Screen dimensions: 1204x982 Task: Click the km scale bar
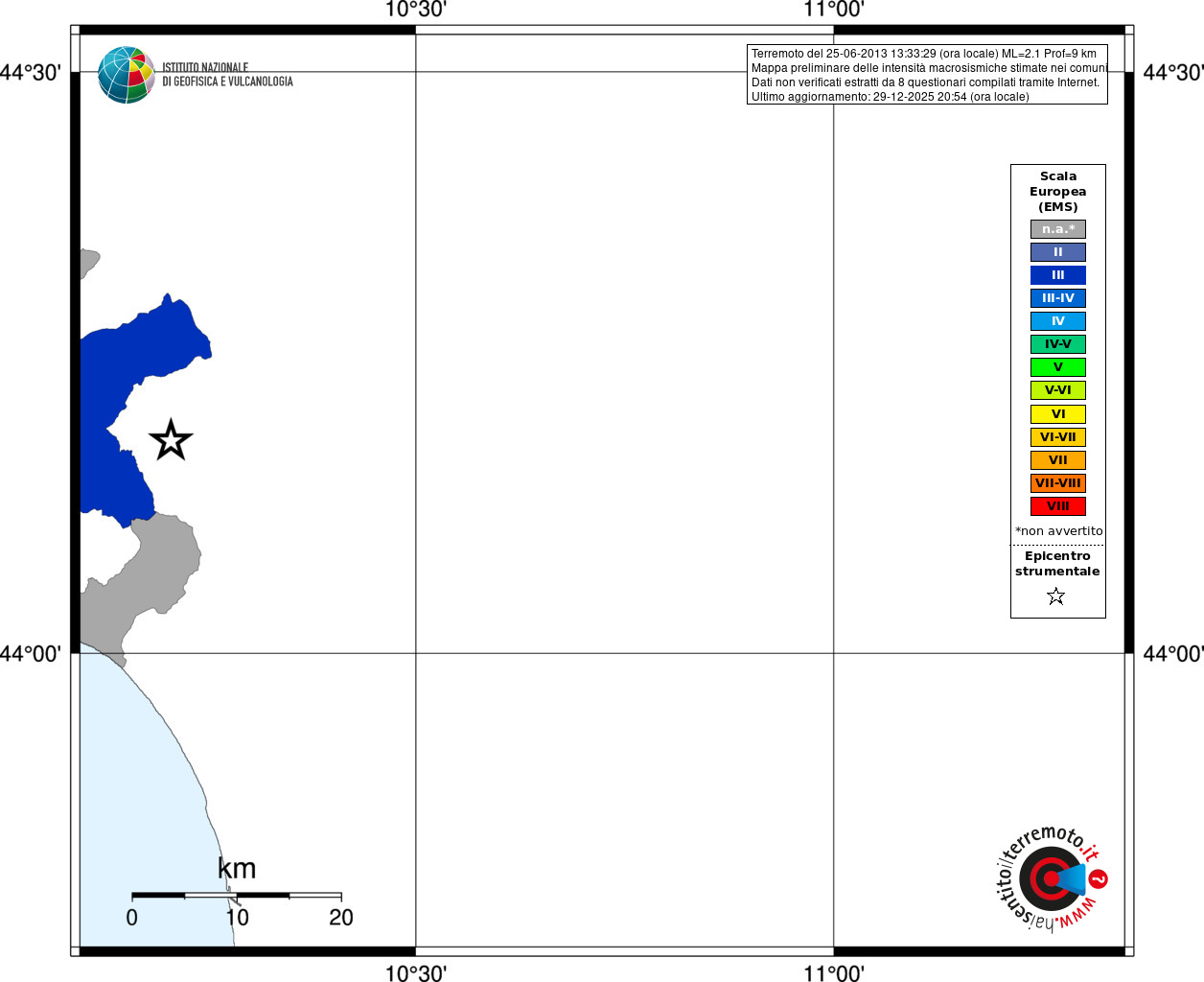pyautogui.click(x=237, y=896)
